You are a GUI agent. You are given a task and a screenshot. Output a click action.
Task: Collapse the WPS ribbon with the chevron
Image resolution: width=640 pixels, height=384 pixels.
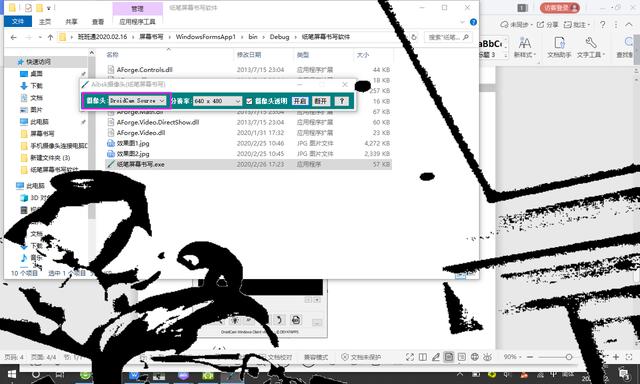pos(629,25)
